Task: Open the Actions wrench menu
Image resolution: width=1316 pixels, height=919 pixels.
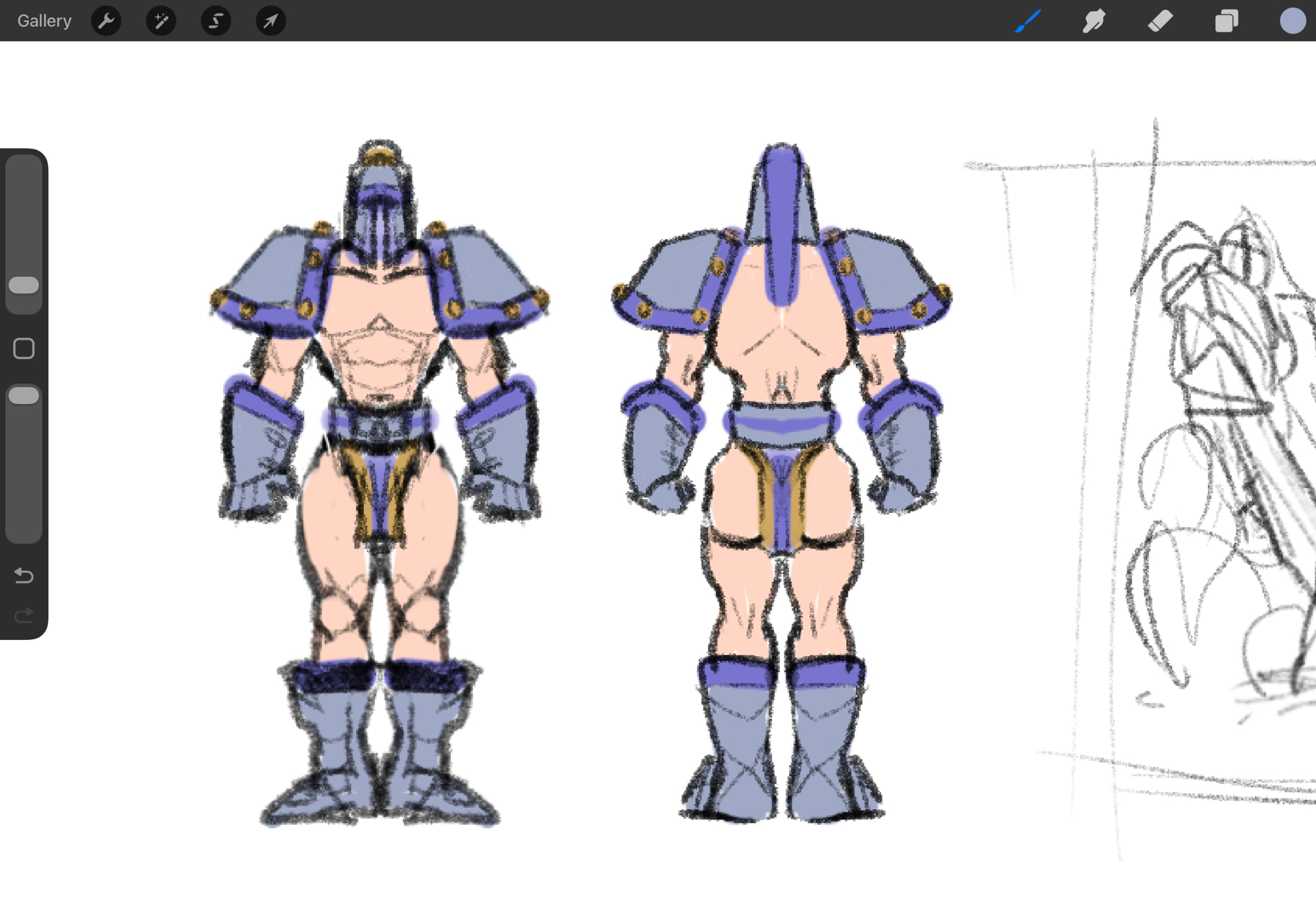Action: click(106, 21)
